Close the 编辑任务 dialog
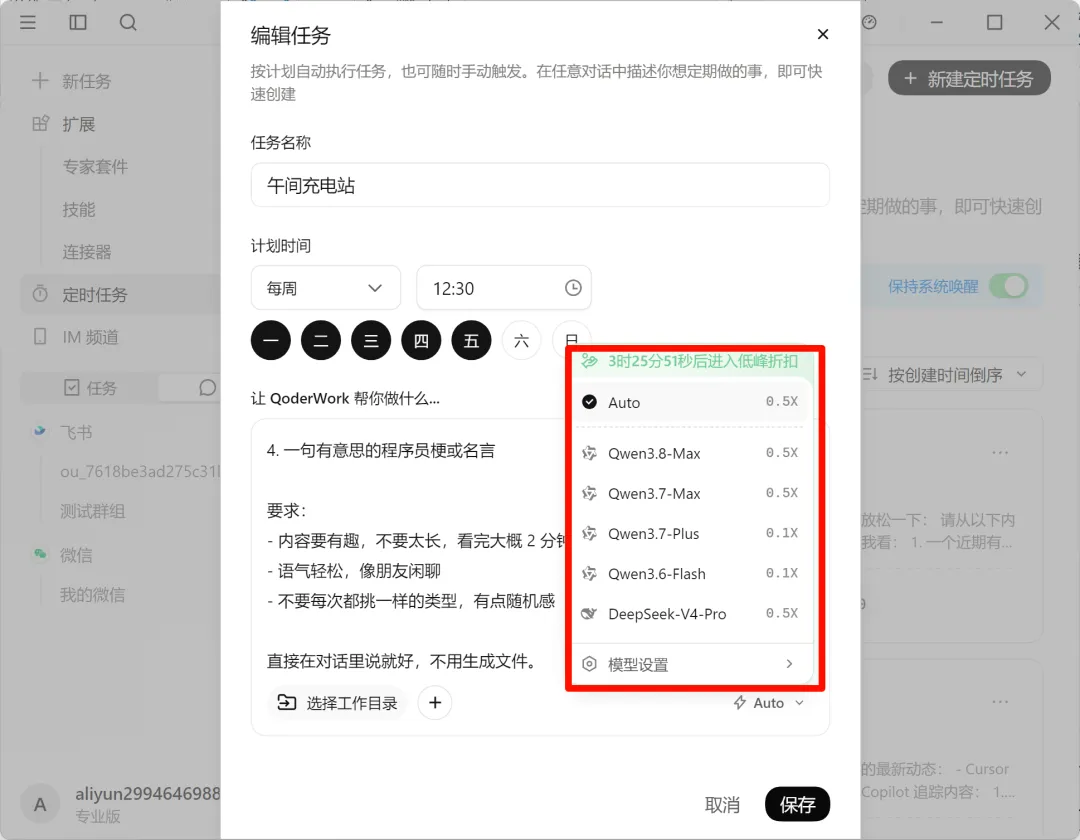This screenshot has height=840, width=1080. coord(822,34)
